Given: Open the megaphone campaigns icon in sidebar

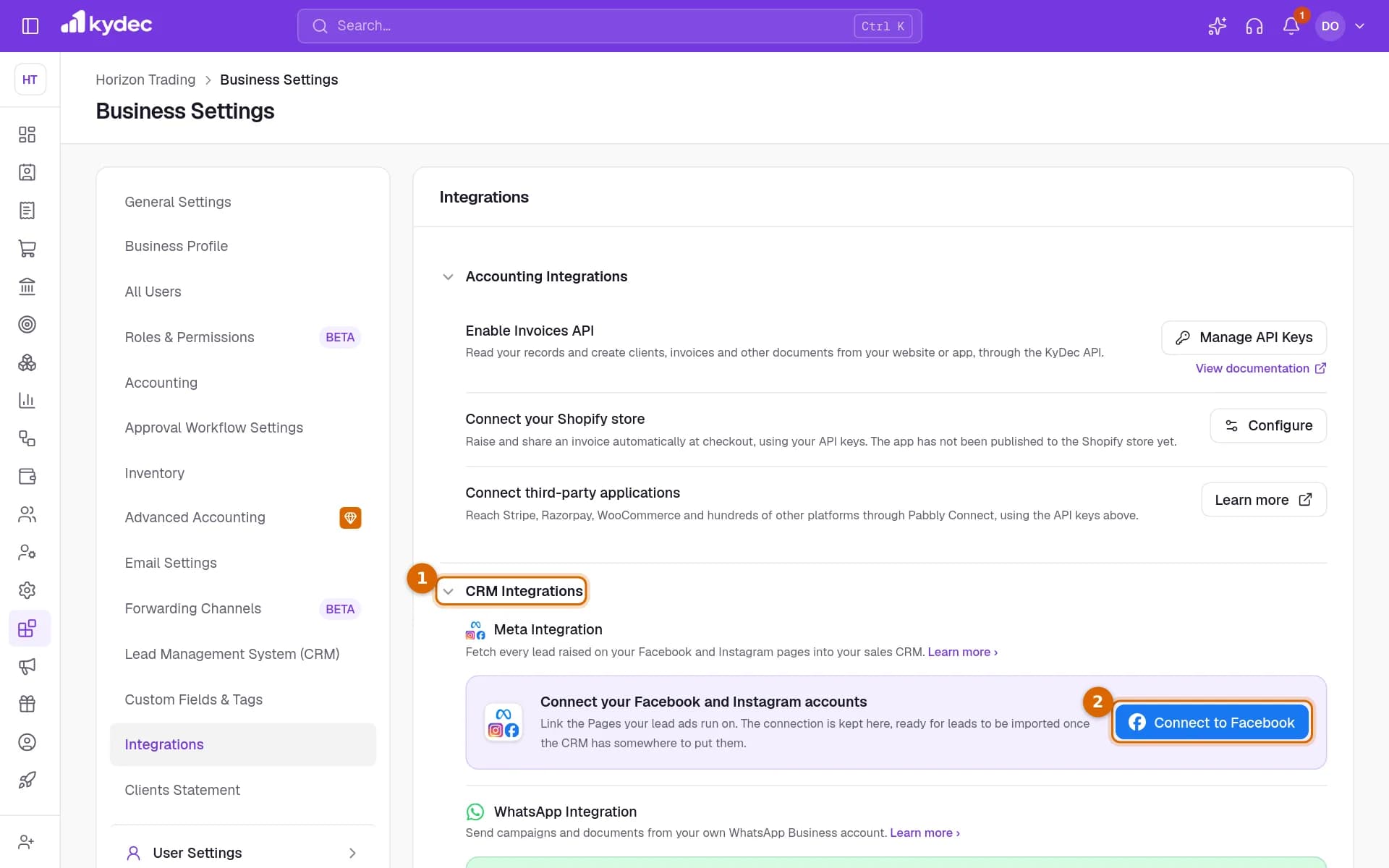Looking at the screenshot, I should [x=27, y=666].
